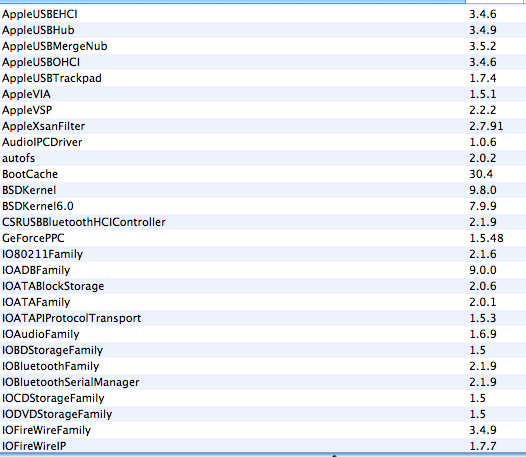526x457 pixels.
Task: Click version 1.5.48 of GeForcePPC
Action: (486, 238)
